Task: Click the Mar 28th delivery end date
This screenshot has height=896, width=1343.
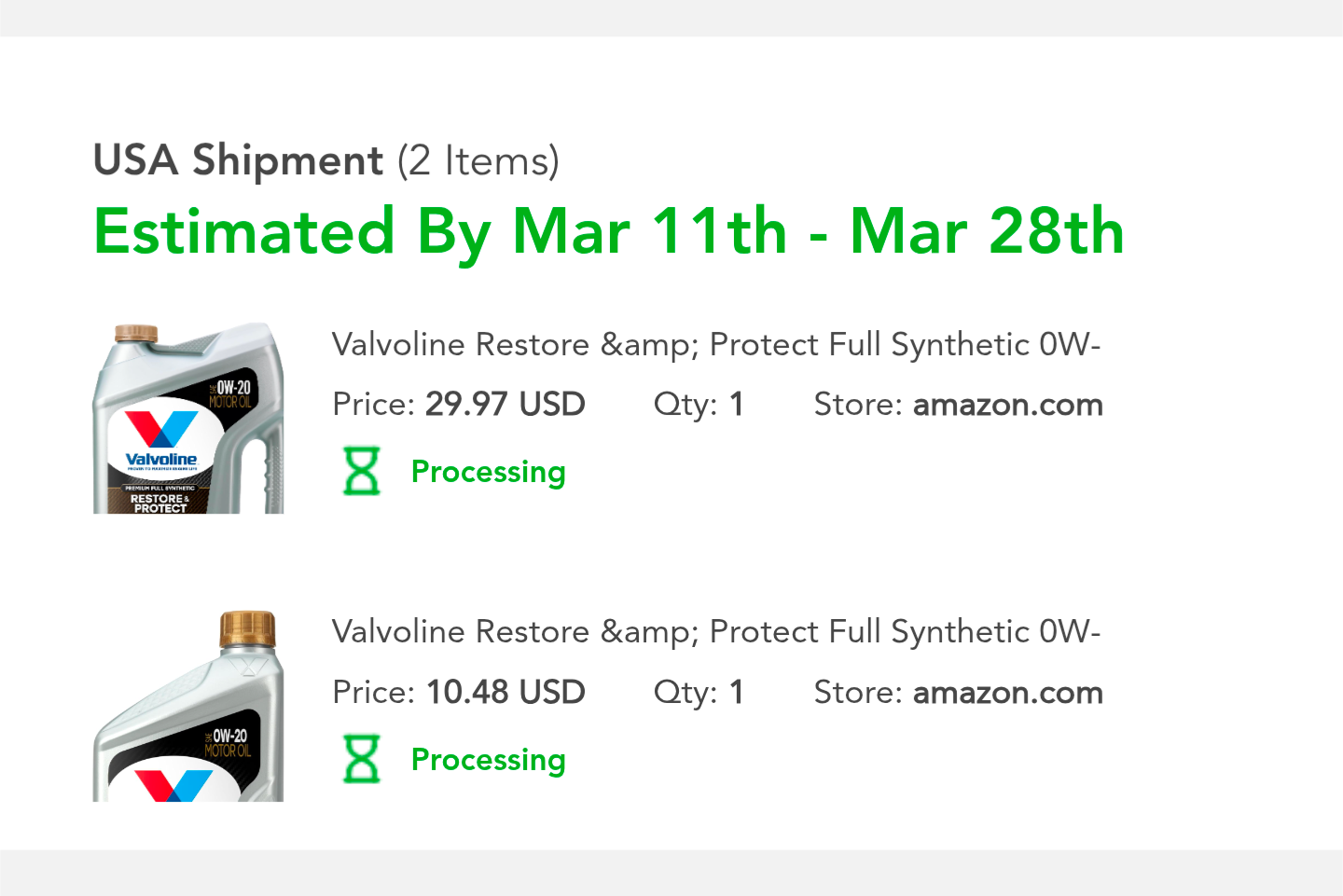Action: (987, 231)
